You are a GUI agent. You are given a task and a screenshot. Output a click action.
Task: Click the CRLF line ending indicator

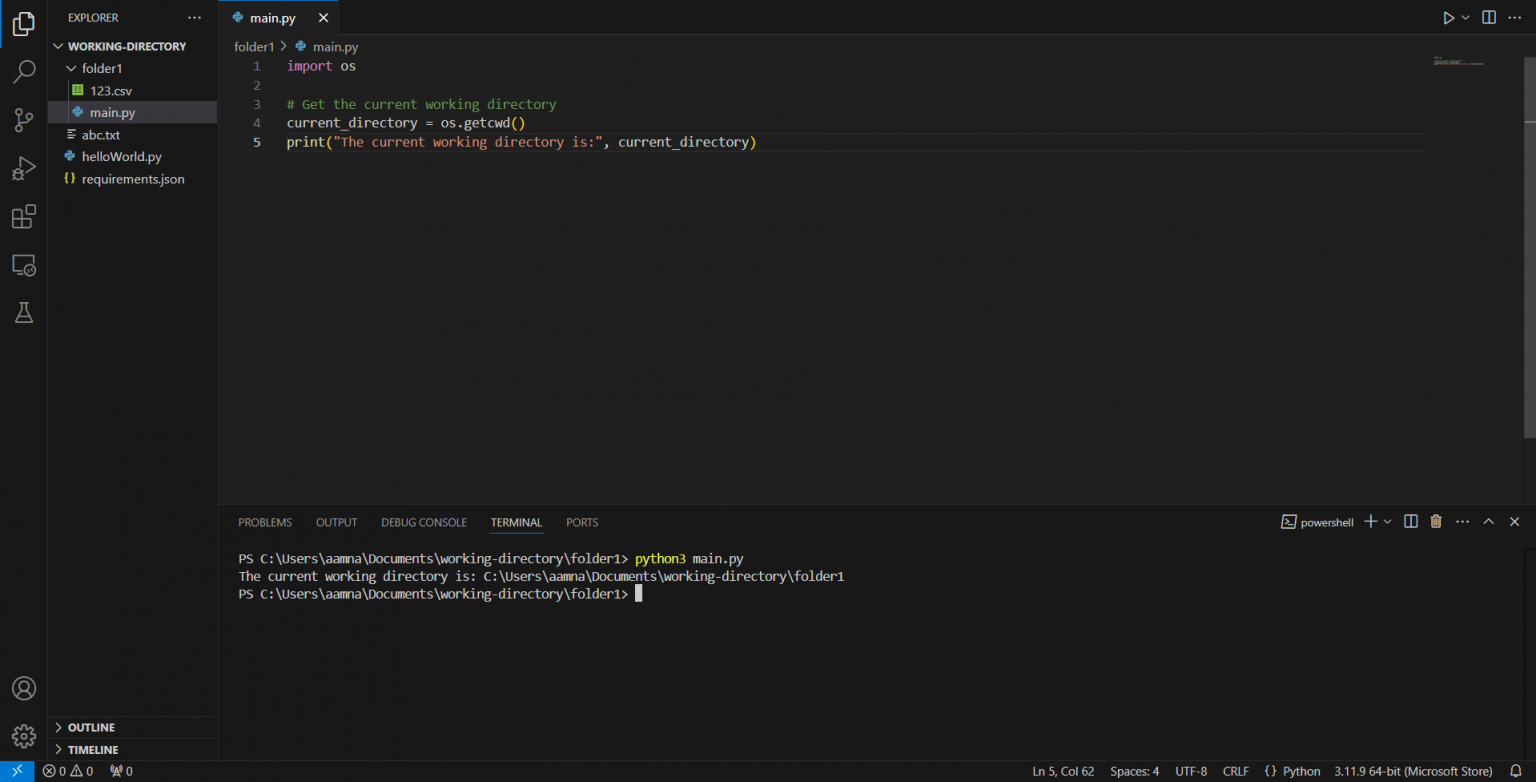click(1236, 771)
